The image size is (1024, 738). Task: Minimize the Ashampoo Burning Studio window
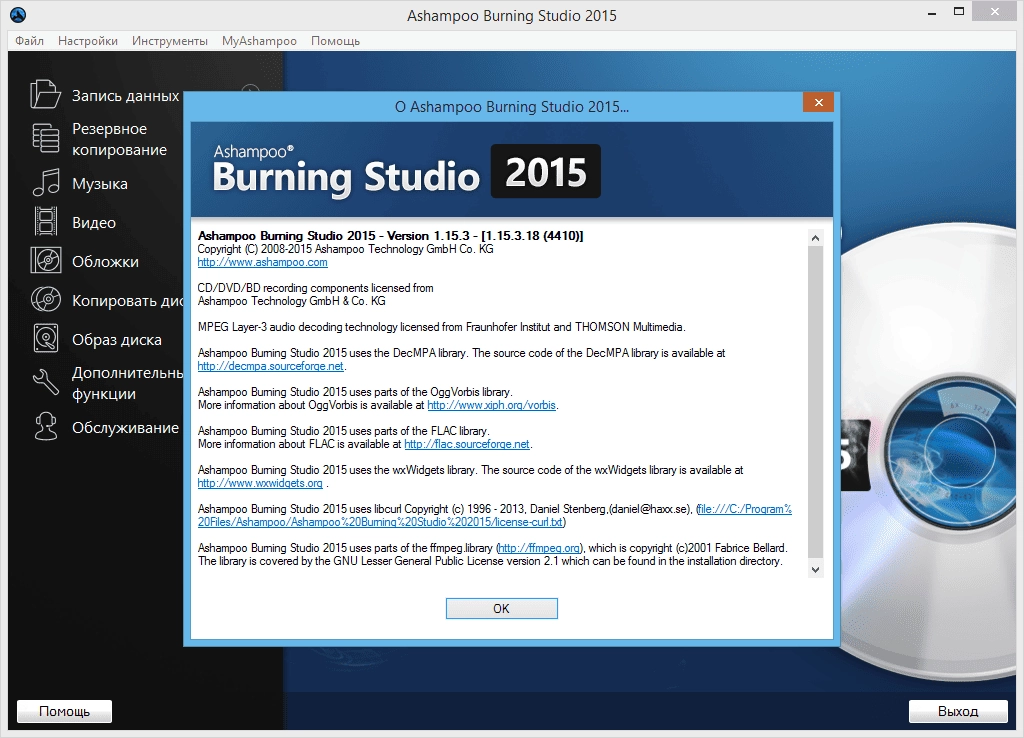pyautogui.click(x=931, y=13)
